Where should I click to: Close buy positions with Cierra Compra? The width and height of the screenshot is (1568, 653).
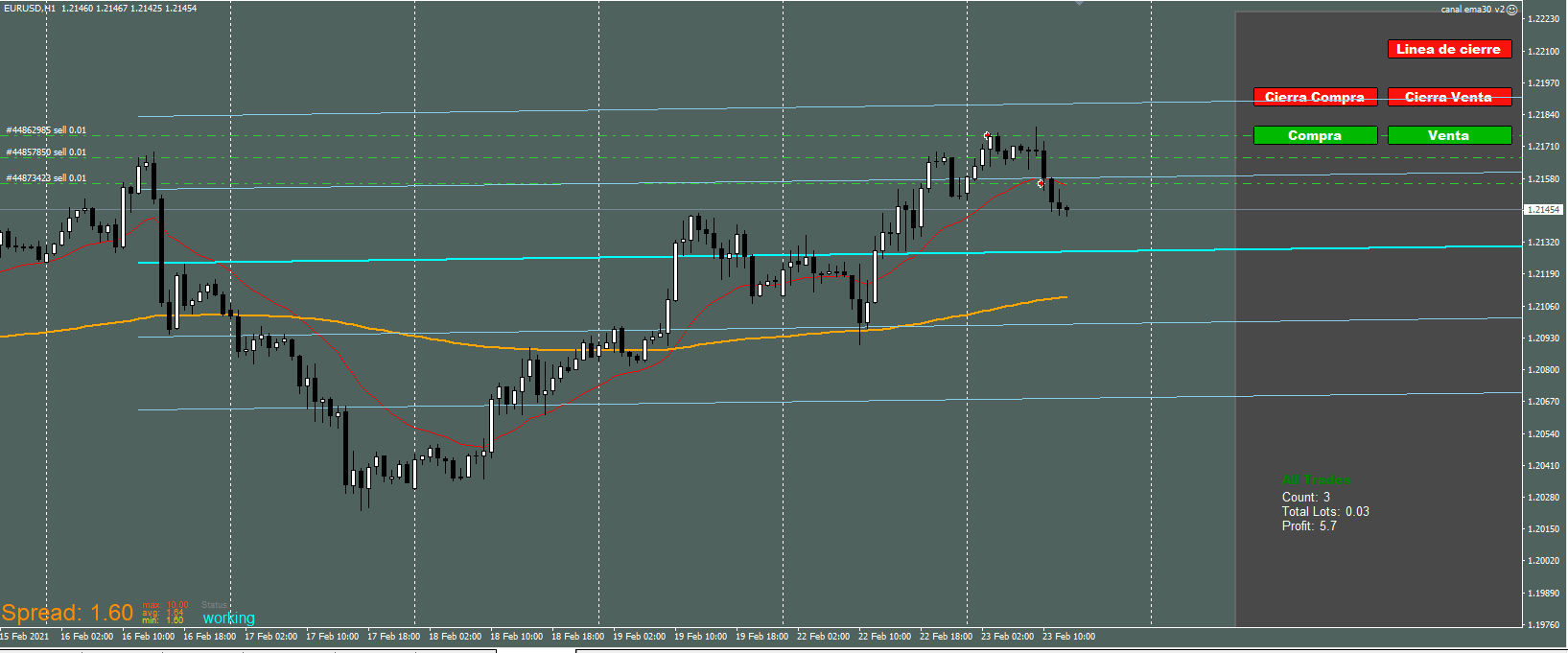coord(1315,97)
